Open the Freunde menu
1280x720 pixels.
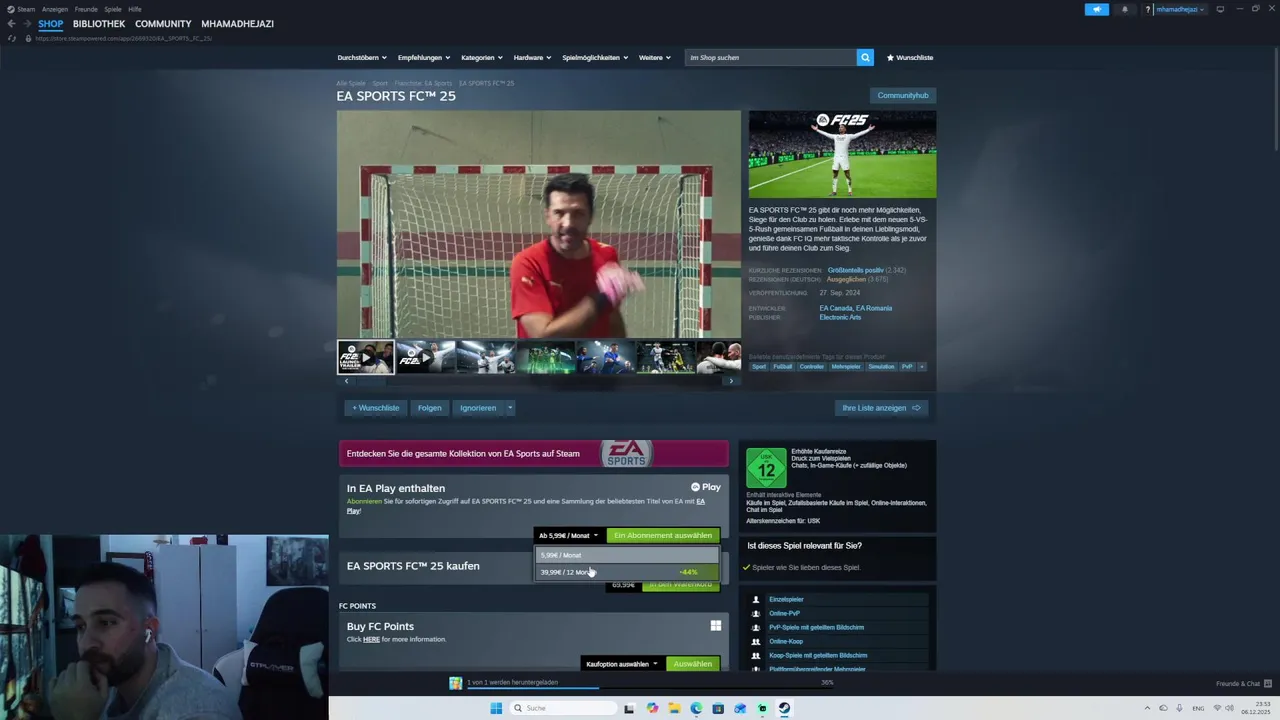tap(86, 9)
